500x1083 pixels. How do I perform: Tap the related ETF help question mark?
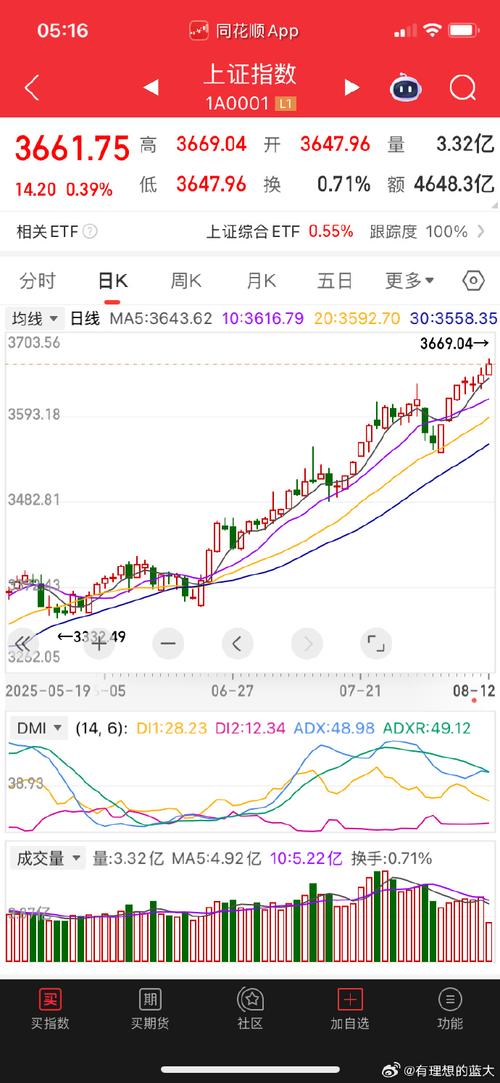click(x=90, y=231)
